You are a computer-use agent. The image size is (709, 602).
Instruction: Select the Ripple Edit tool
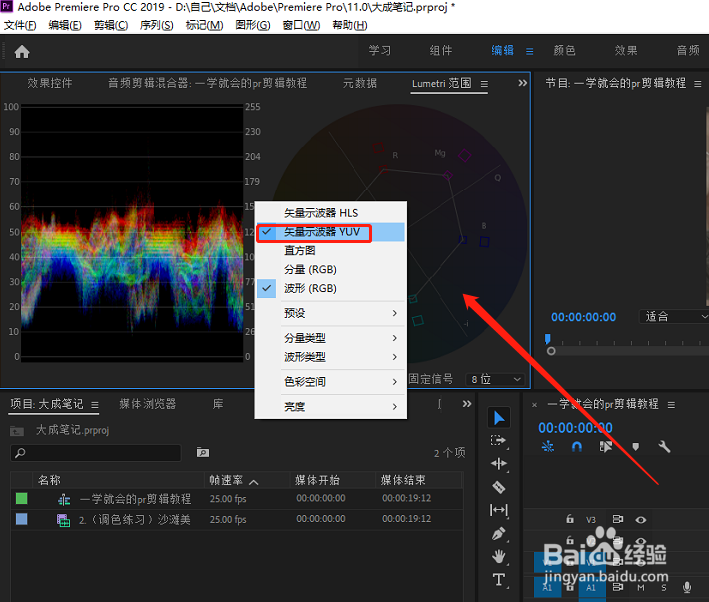tap(499, 464)
